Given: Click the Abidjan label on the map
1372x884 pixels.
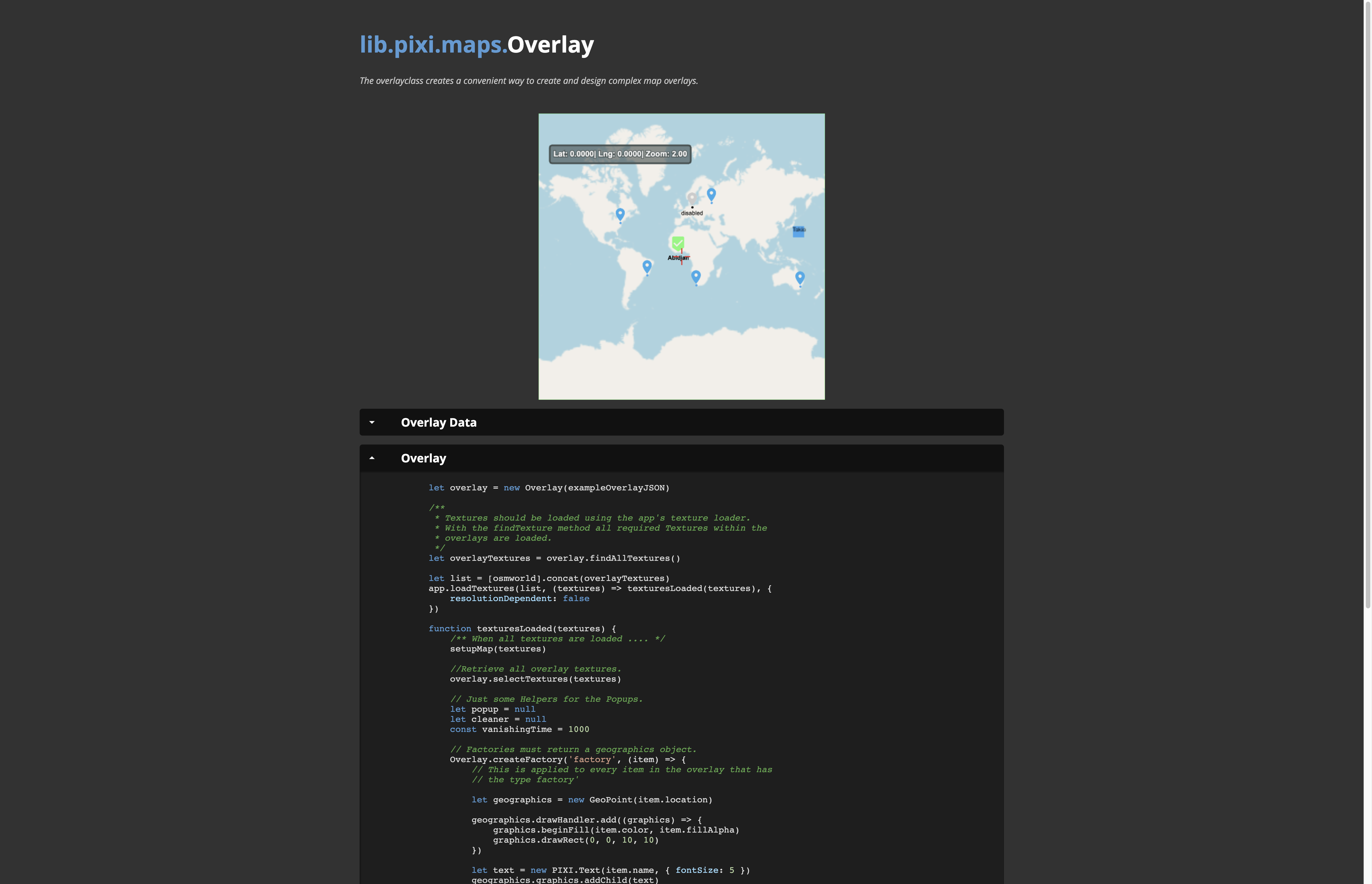Looking at the screenshot, I should [x=675, y=258].
